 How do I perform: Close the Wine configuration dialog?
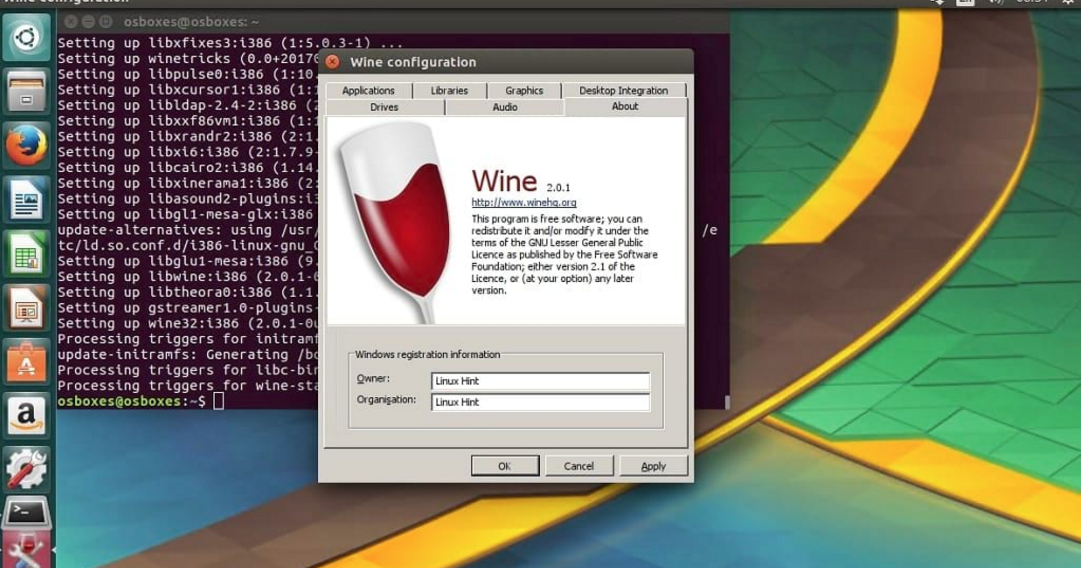coord(332,62)
